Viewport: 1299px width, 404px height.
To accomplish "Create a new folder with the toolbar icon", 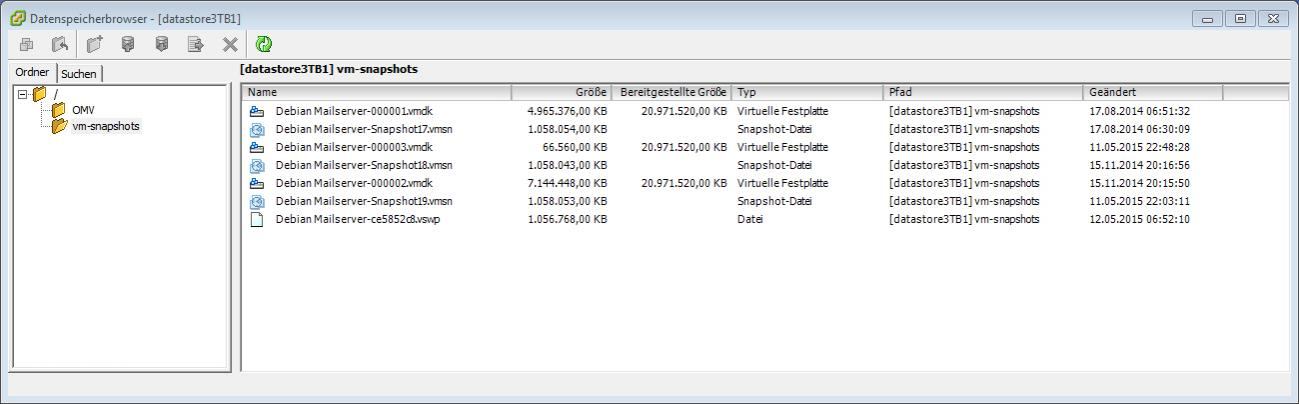I will pos(95,44).
